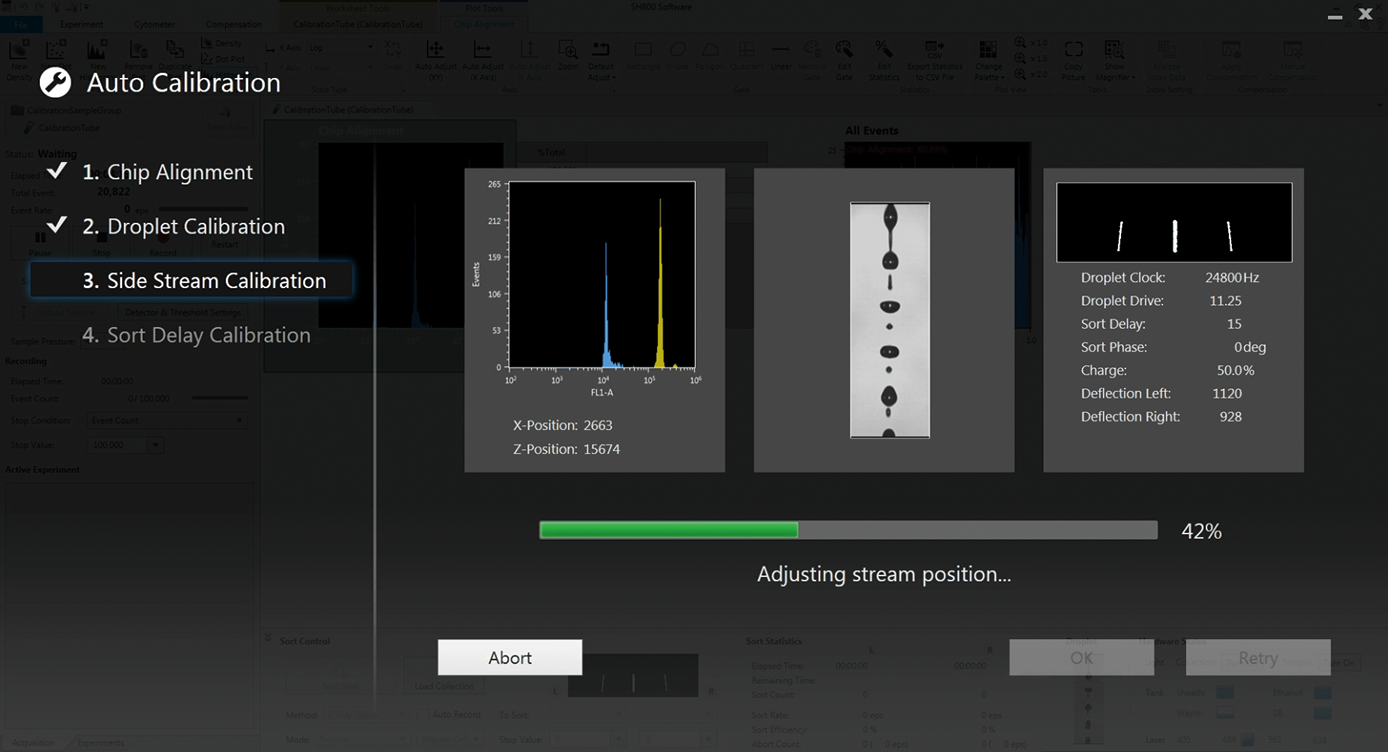
Task: Select the x1.5 plot view magnification icon
Action: 1022,57
